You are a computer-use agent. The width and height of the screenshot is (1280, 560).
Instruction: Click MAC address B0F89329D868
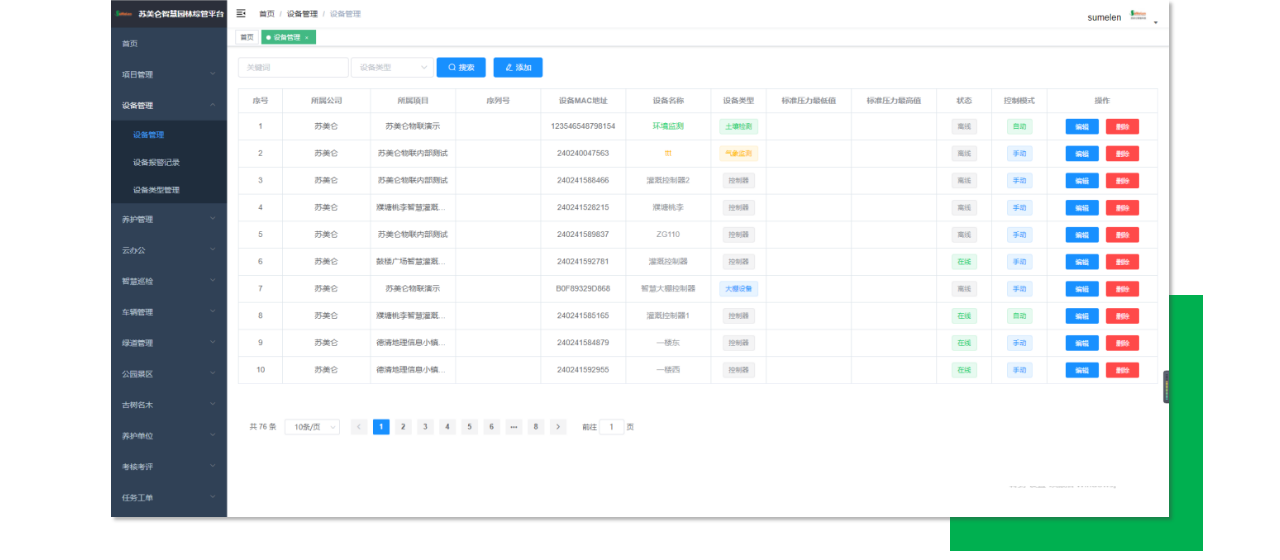[x=583, y=289]
